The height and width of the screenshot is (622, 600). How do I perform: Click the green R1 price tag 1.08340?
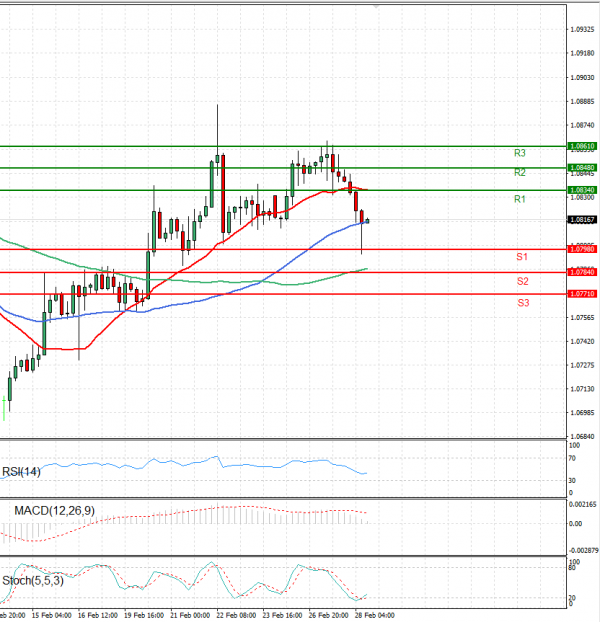[582, 190]
